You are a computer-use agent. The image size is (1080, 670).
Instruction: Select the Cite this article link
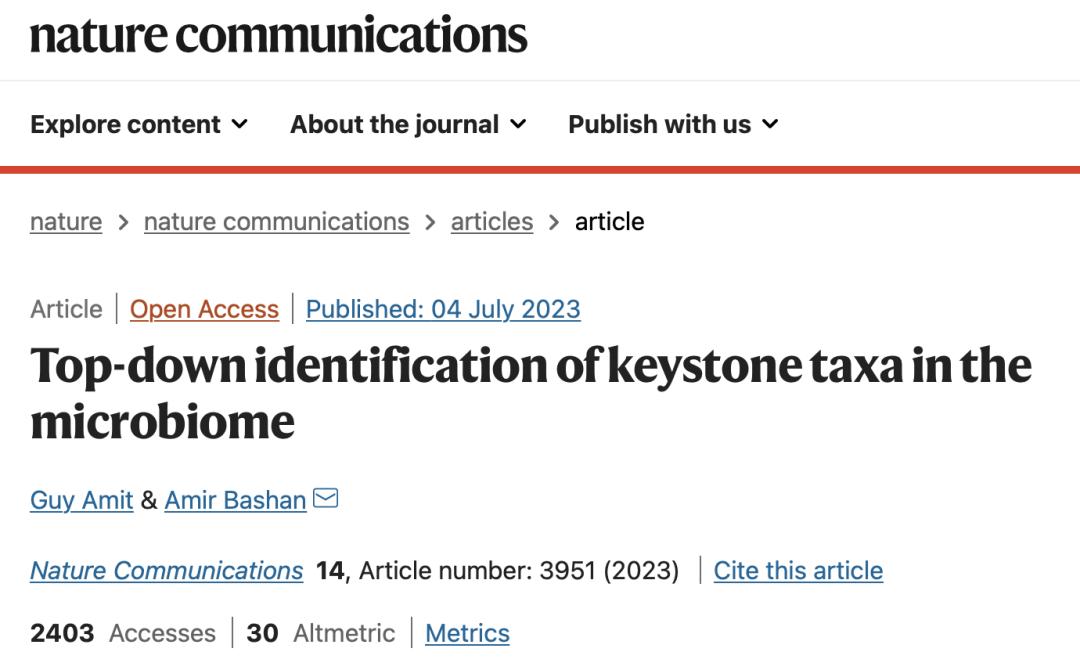pos(798,571)
